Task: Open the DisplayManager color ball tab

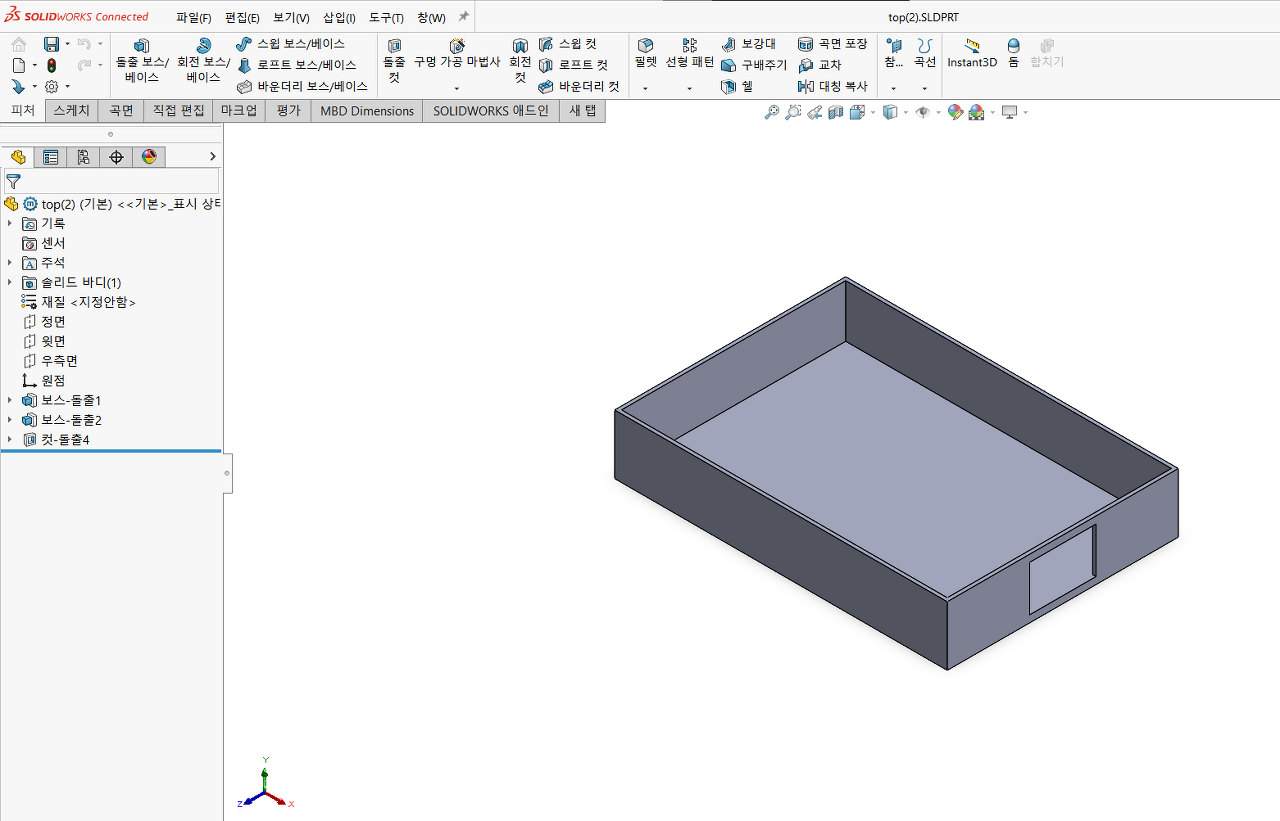Action: [149, 157]
